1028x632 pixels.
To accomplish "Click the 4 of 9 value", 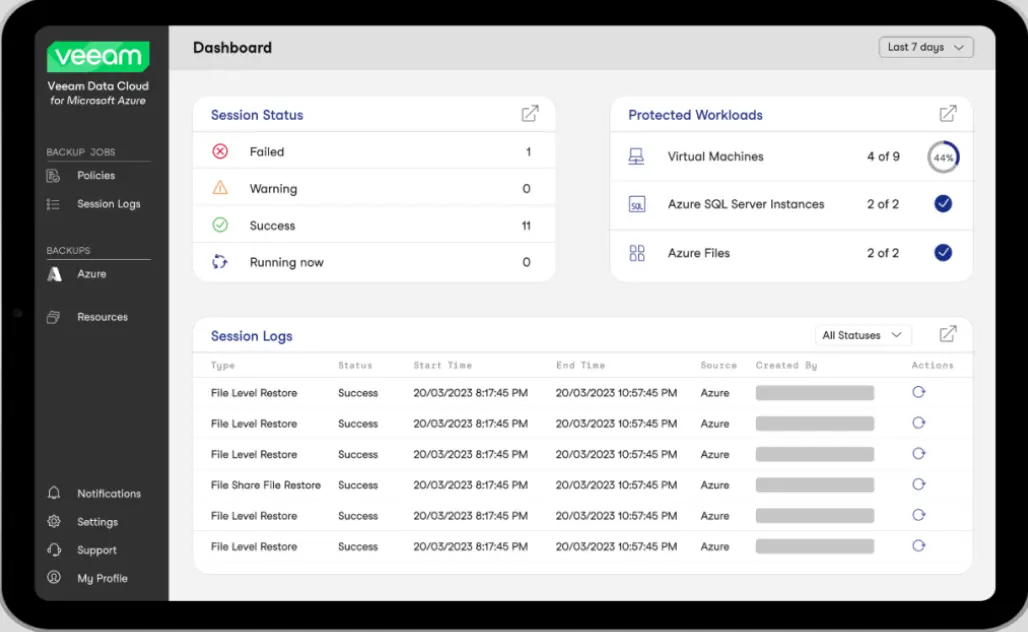I will (x=883, y=157).
